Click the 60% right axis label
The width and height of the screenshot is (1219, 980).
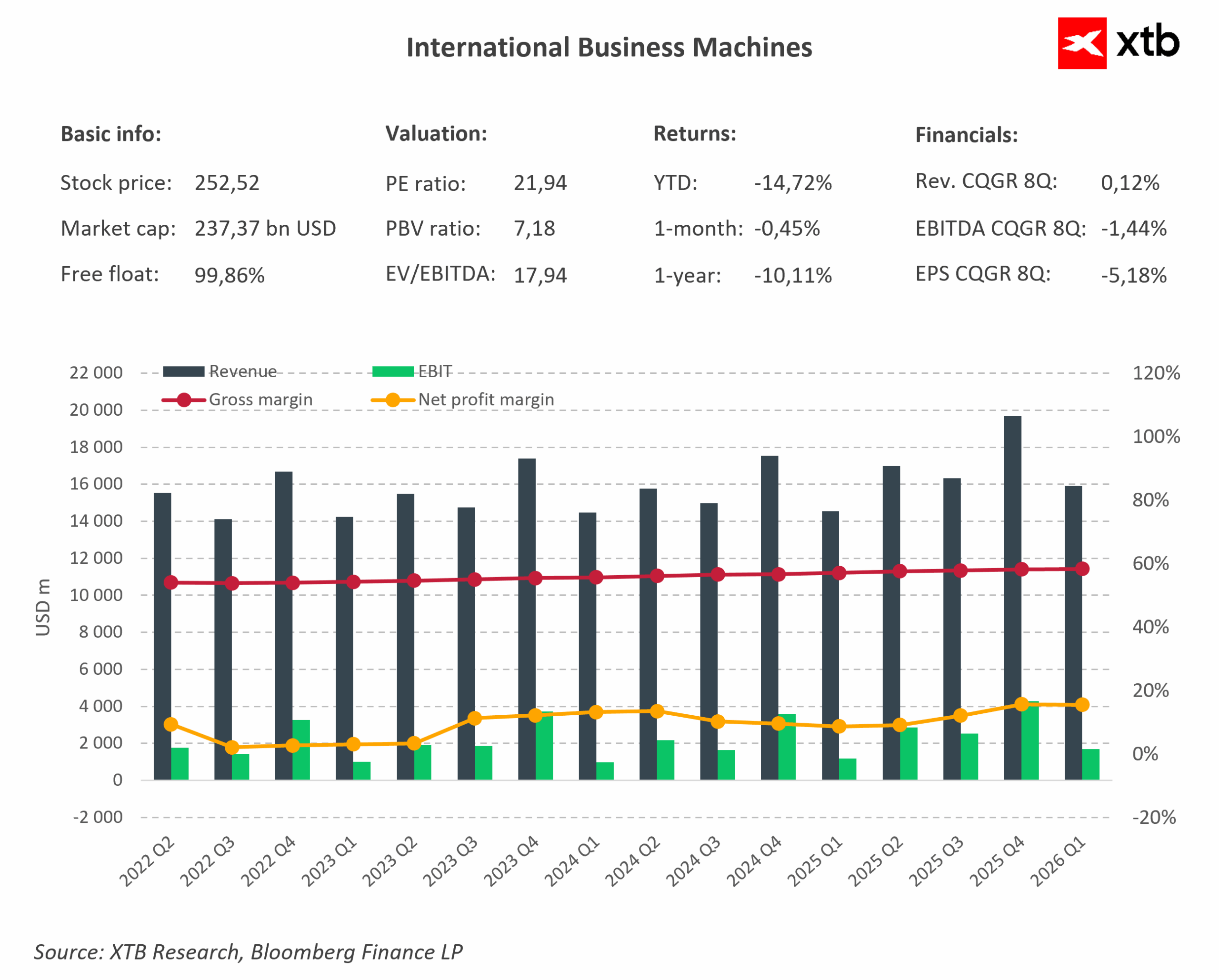click(x=1150, y=564)
